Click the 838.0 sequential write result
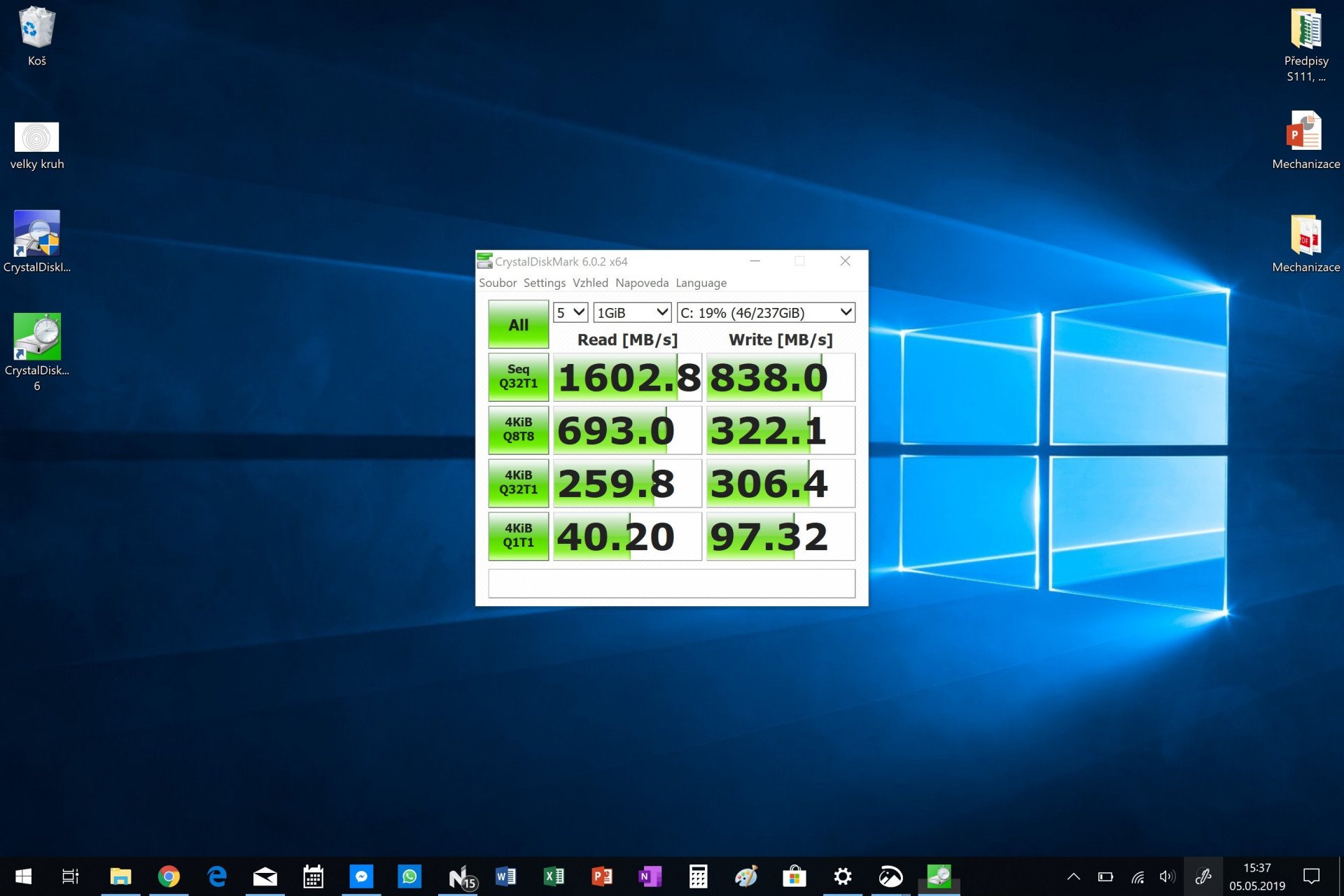1344x896 pixels. [780, 377]
